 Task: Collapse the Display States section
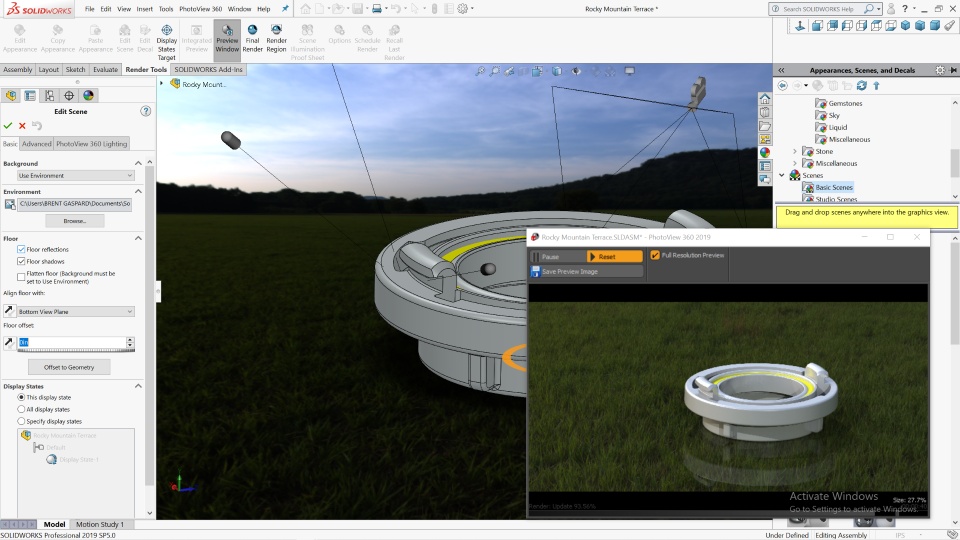point(138,386)
